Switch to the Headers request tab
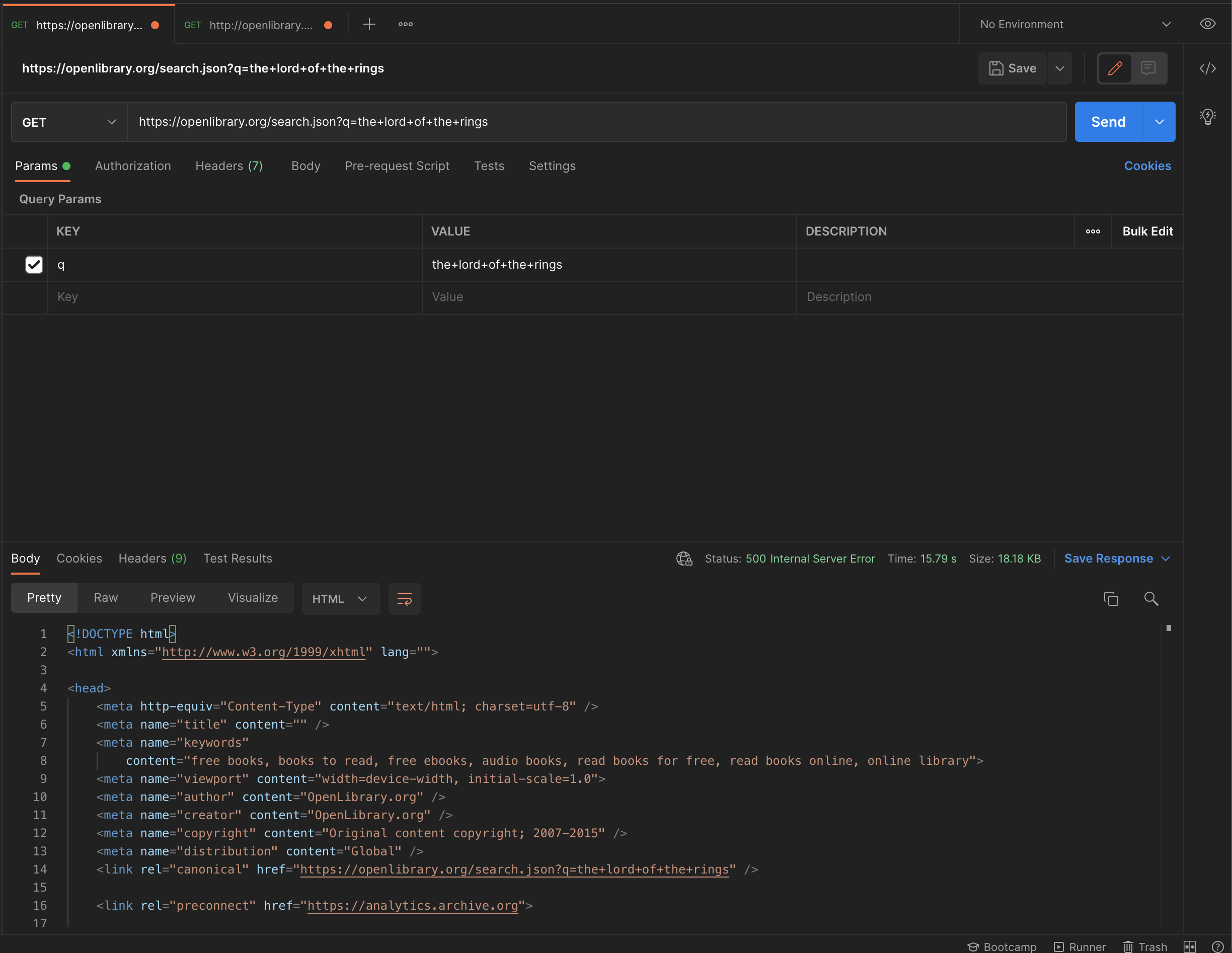1232x953 pixels. (229, 166)
